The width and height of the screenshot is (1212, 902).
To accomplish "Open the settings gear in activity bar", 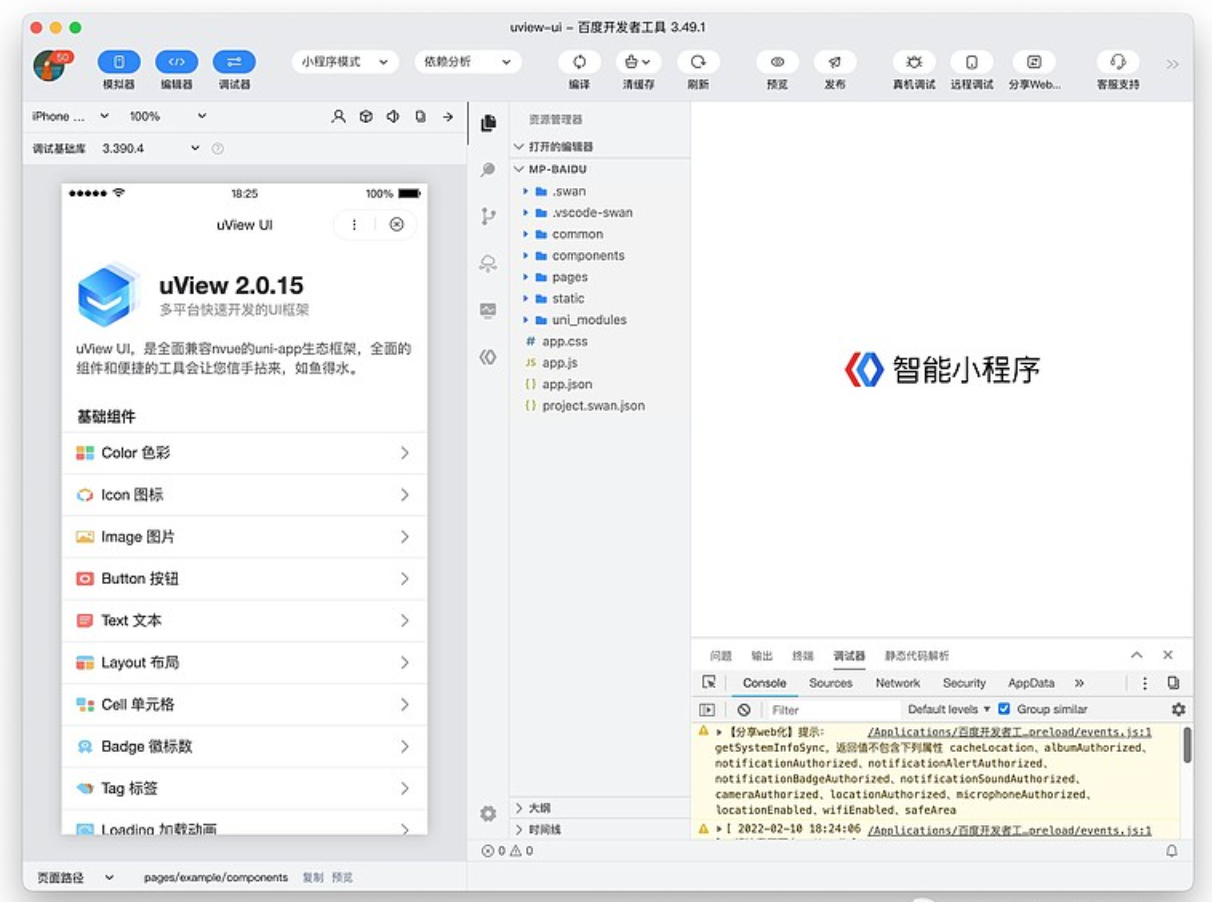I will point(488,814).
